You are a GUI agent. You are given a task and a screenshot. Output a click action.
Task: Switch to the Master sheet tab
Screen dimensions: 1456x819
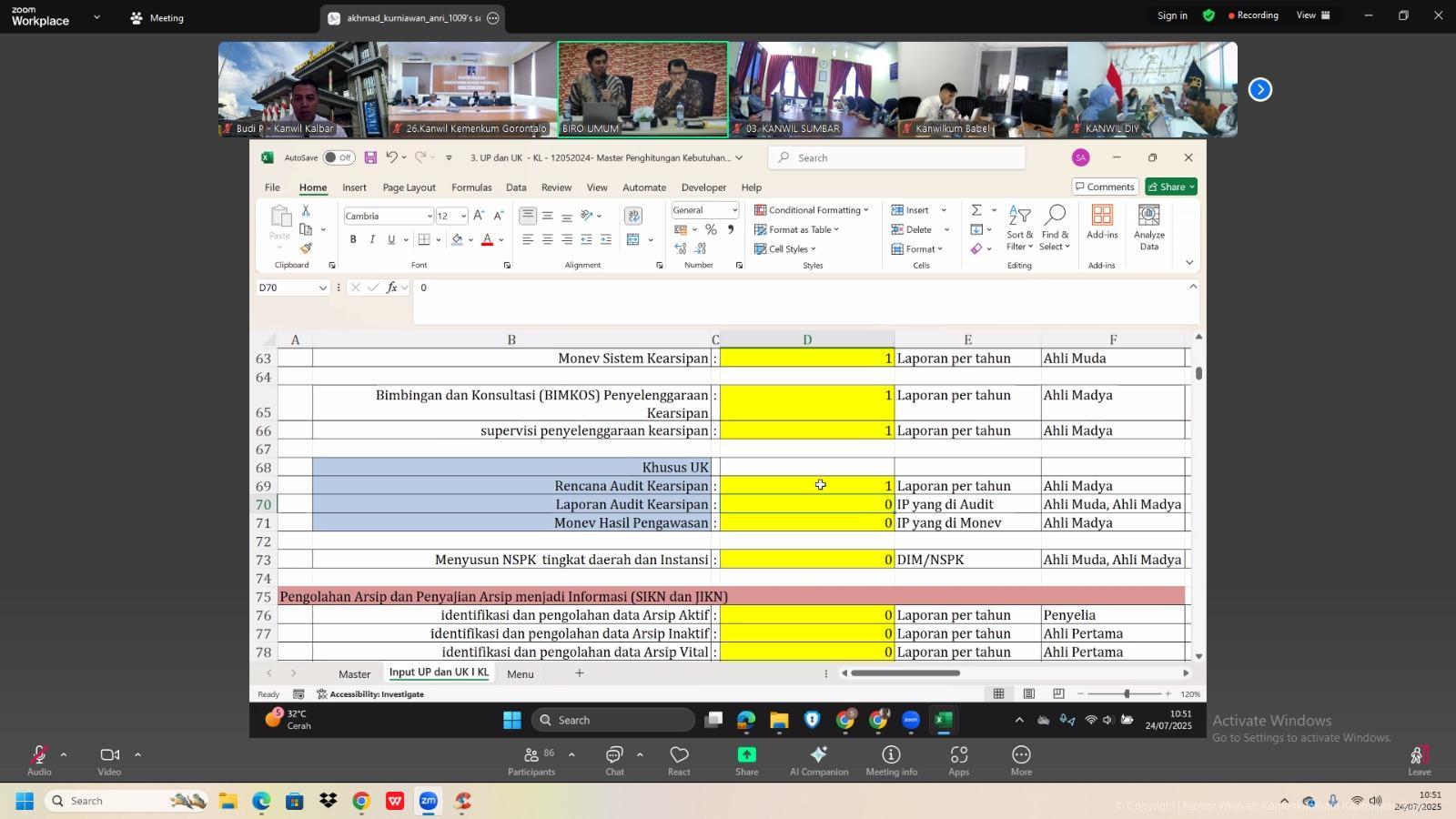(x=354, y=674)
